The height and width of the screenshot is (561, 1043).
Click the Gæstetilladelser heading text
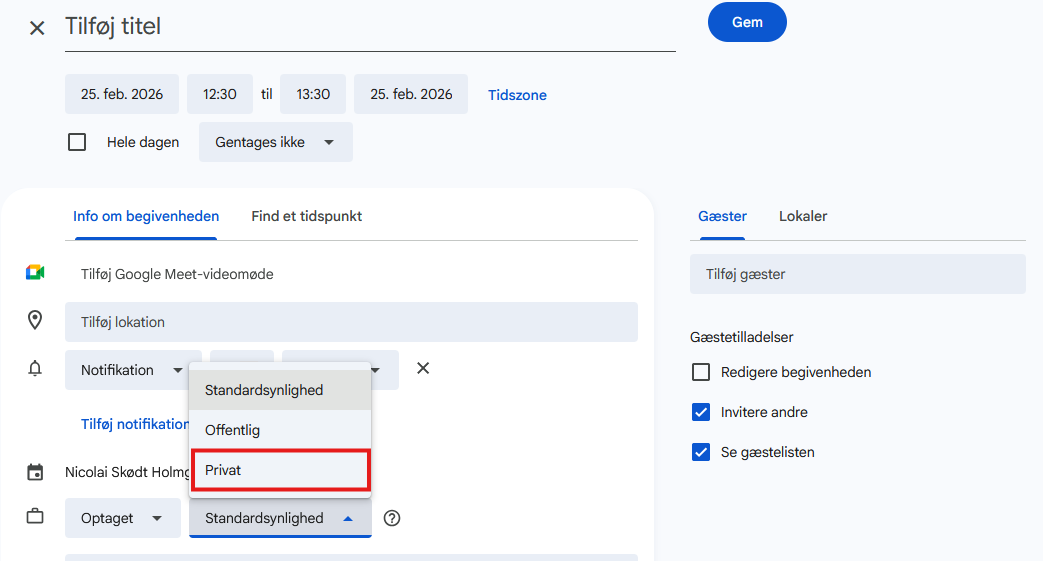click(x=742, y=337)
